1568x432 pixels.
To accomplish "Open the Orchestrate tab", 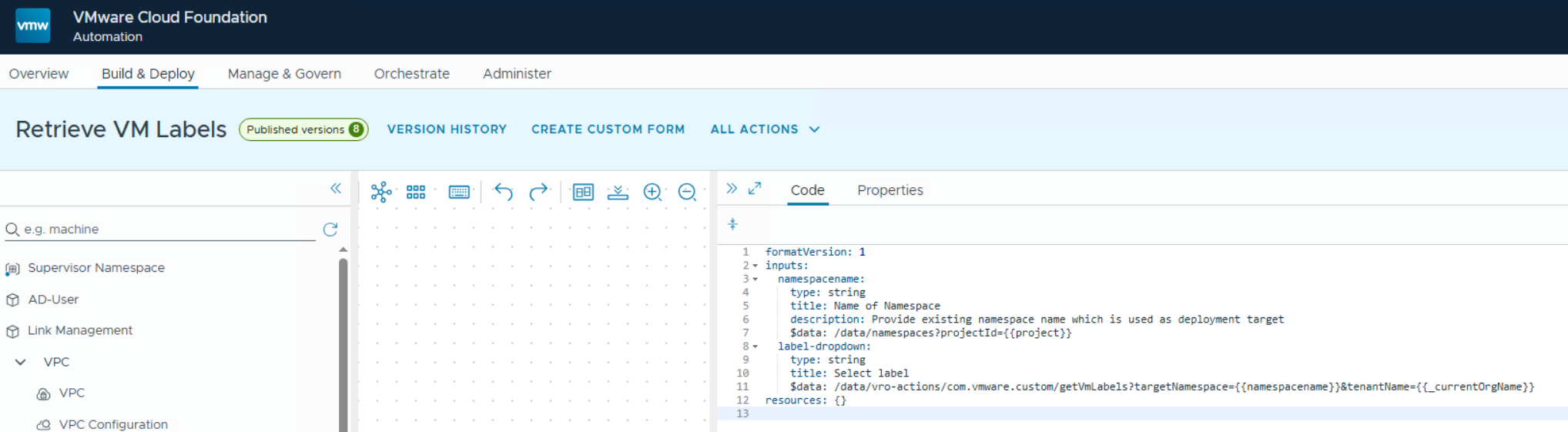I will (x=412, y=74).
